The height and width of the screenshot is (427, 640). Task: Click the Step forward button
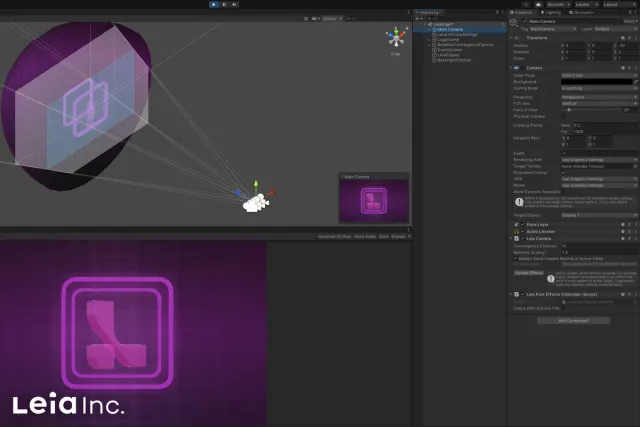click(234, 4)
